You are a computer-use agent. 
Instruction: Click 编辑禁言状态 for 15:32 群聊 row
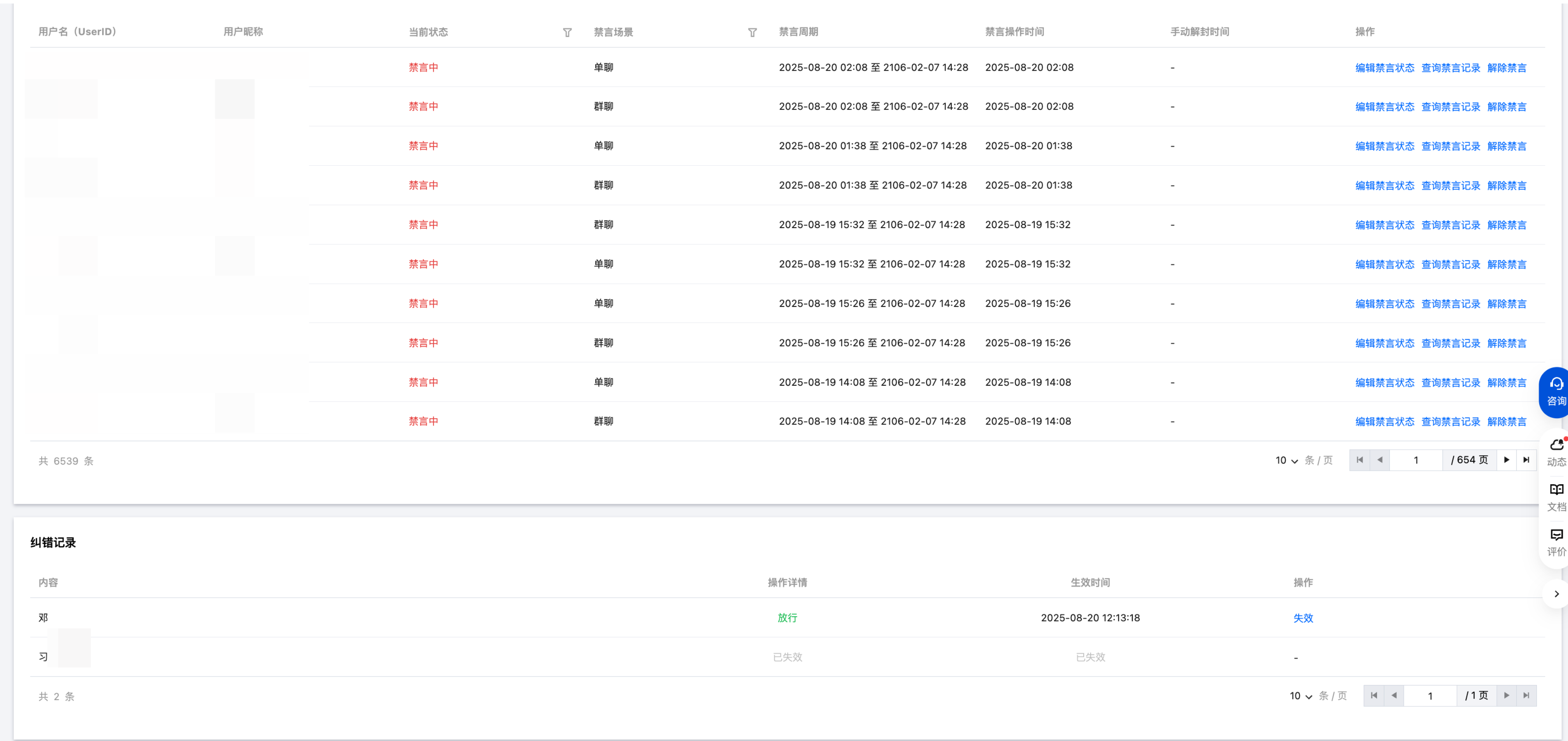click(x=1385, y=225)
